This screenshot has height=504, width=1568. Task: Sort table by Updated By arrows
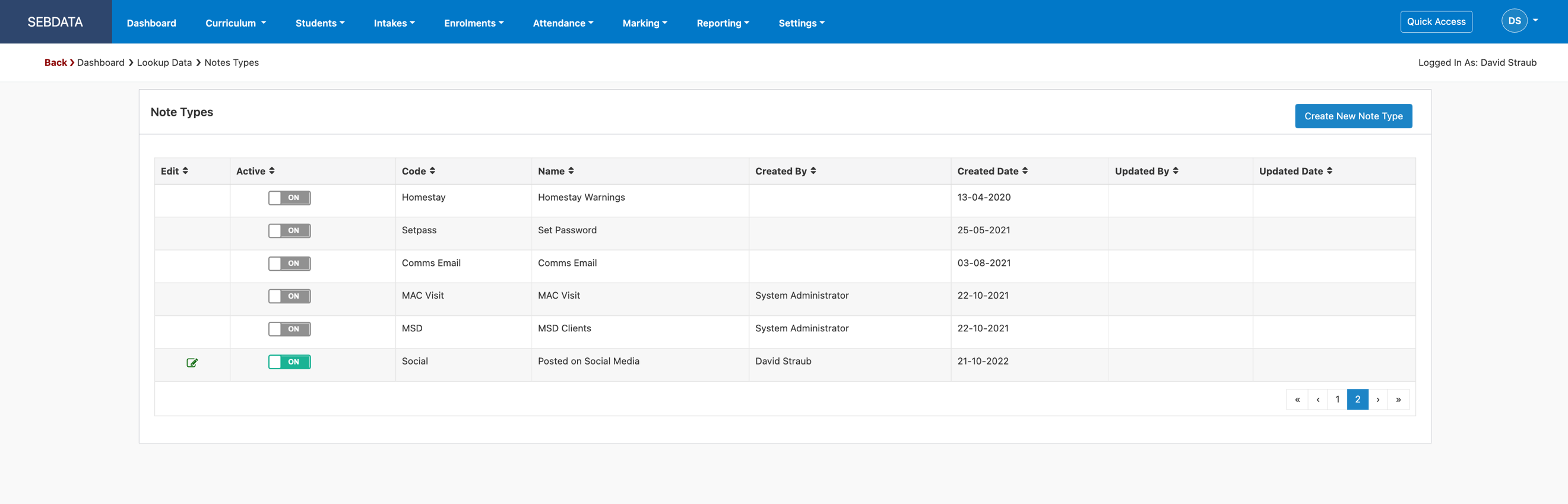(1176, 171)
